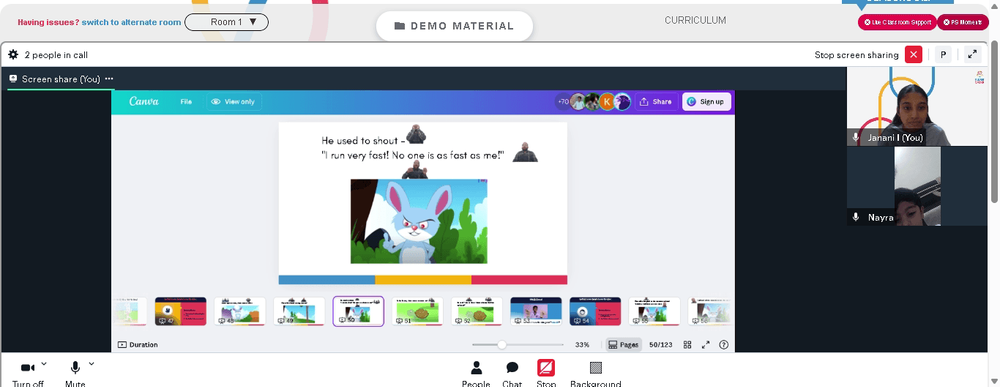Click the Share button in Canva
Image resolution: width=1000 pixels, height=387 pixels.
pyautogui.click(x=656, y=101)
